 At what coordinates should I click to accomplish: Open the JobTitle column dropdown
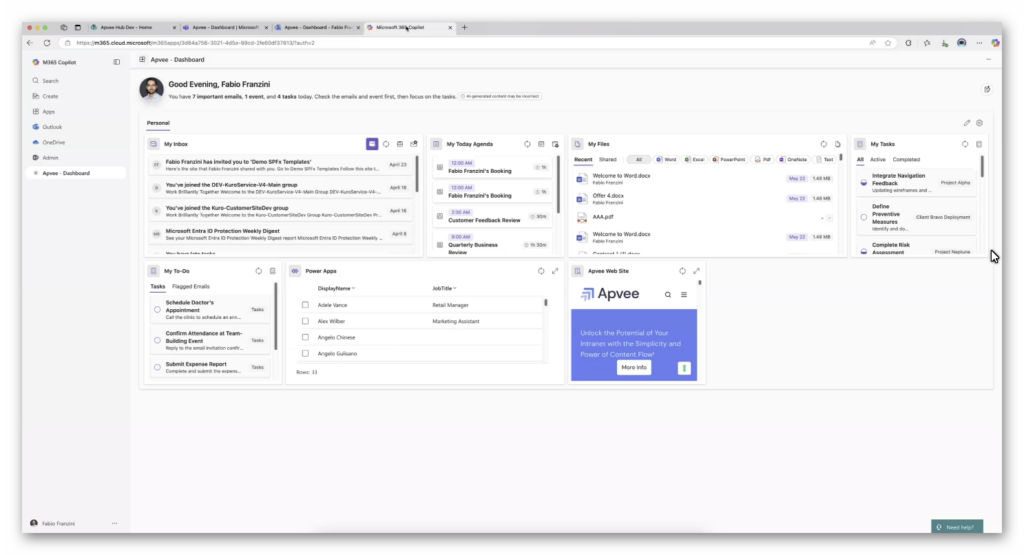[444, 288]
